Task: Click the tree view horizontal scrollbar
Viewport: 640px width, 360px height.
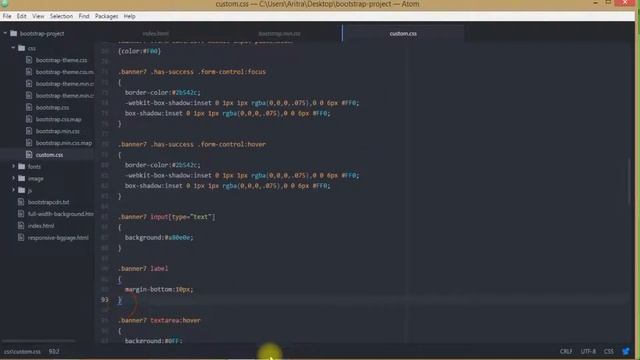Action: 39,341
